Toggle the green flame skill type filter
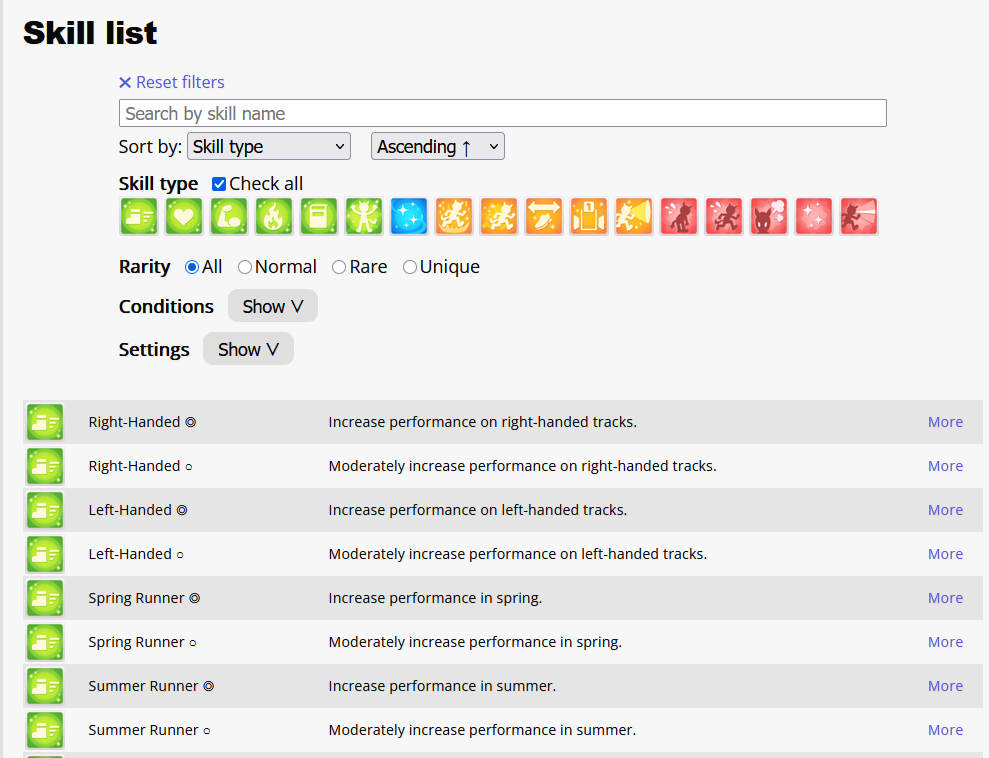The image size is (989, 758). pos(274,216)
